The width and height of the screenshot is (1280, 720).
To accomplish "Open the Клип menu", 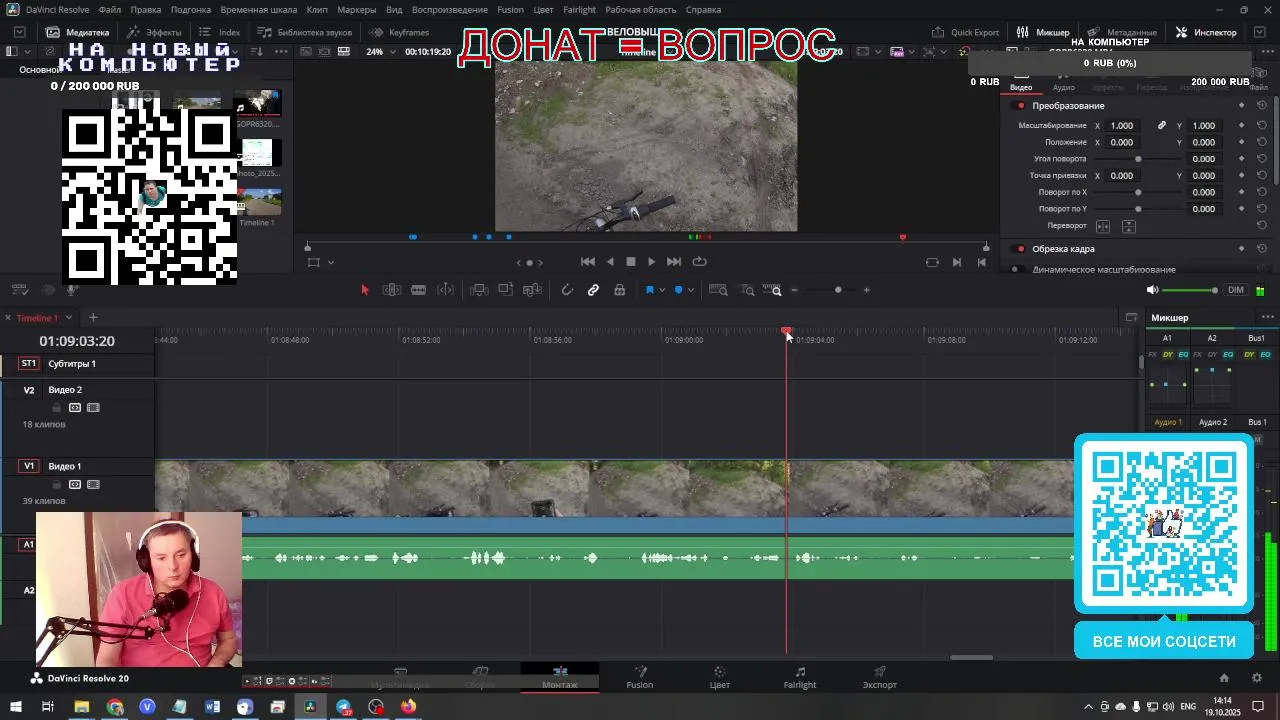I will (x=317, y=10).
